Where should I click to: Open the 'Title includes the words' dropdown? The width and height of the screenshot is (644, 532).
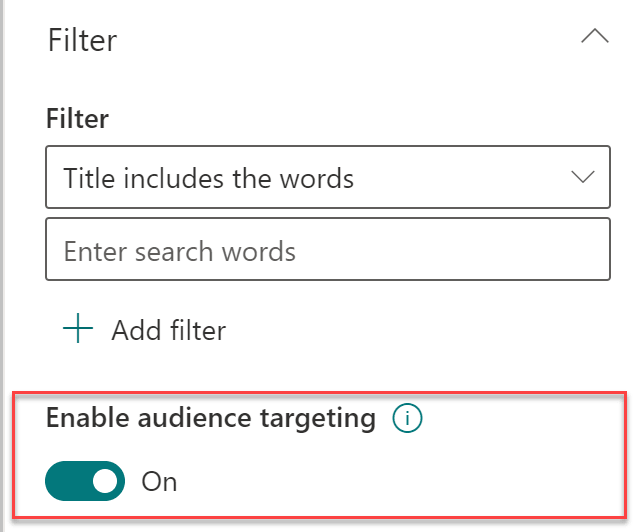[x=327, y=178]
